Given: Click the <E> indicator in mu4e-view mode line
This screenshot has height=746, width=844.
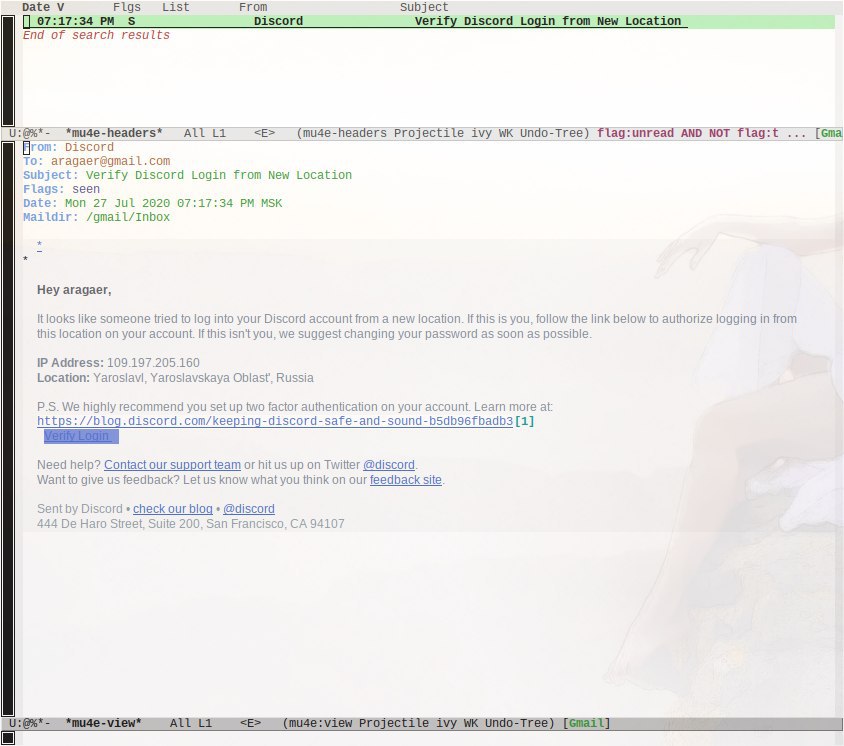Looking at the screenshot, I should 250,723.
